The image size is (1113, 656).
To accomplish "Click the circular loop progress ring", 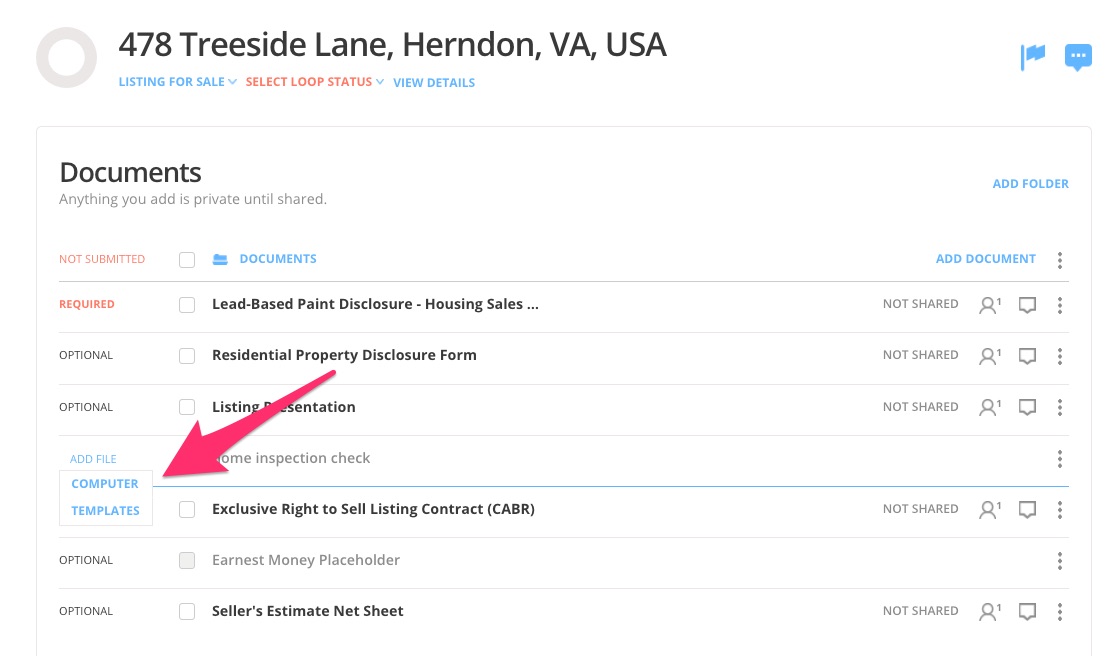I will [67, 58].
